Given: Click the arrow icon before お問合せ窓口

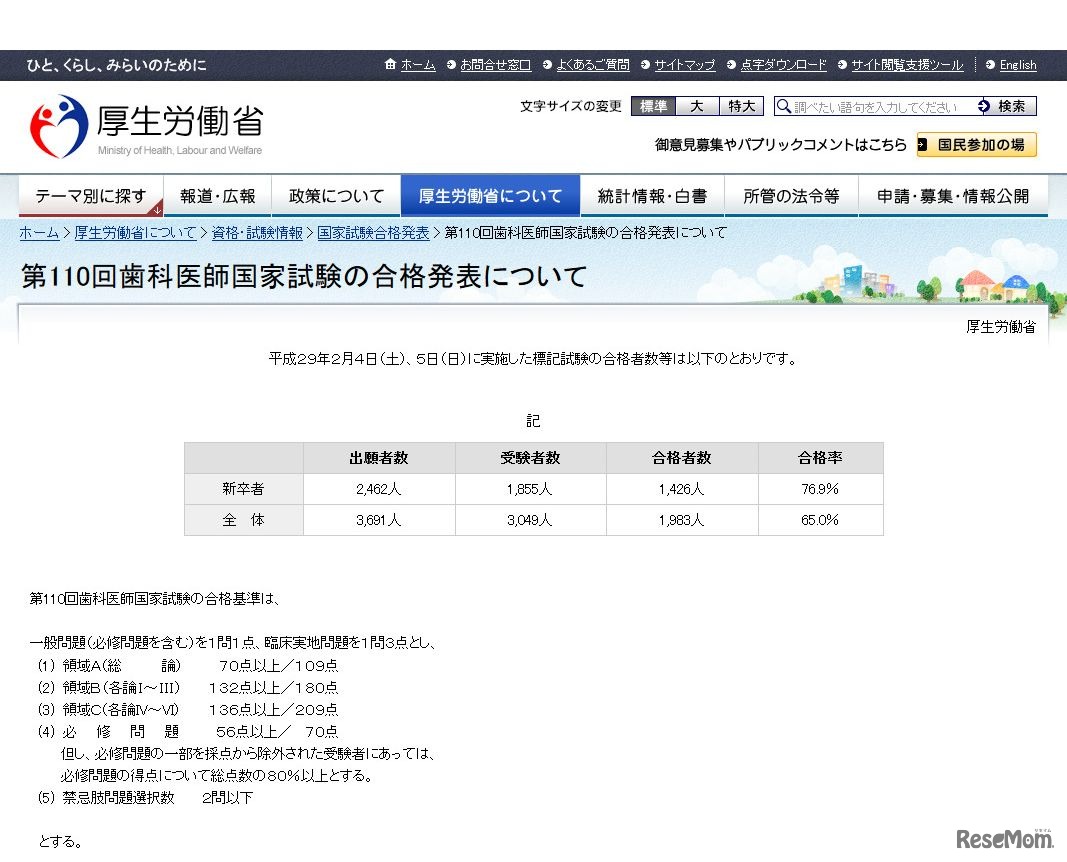Looking at the screenshot, I should (450, 65).
